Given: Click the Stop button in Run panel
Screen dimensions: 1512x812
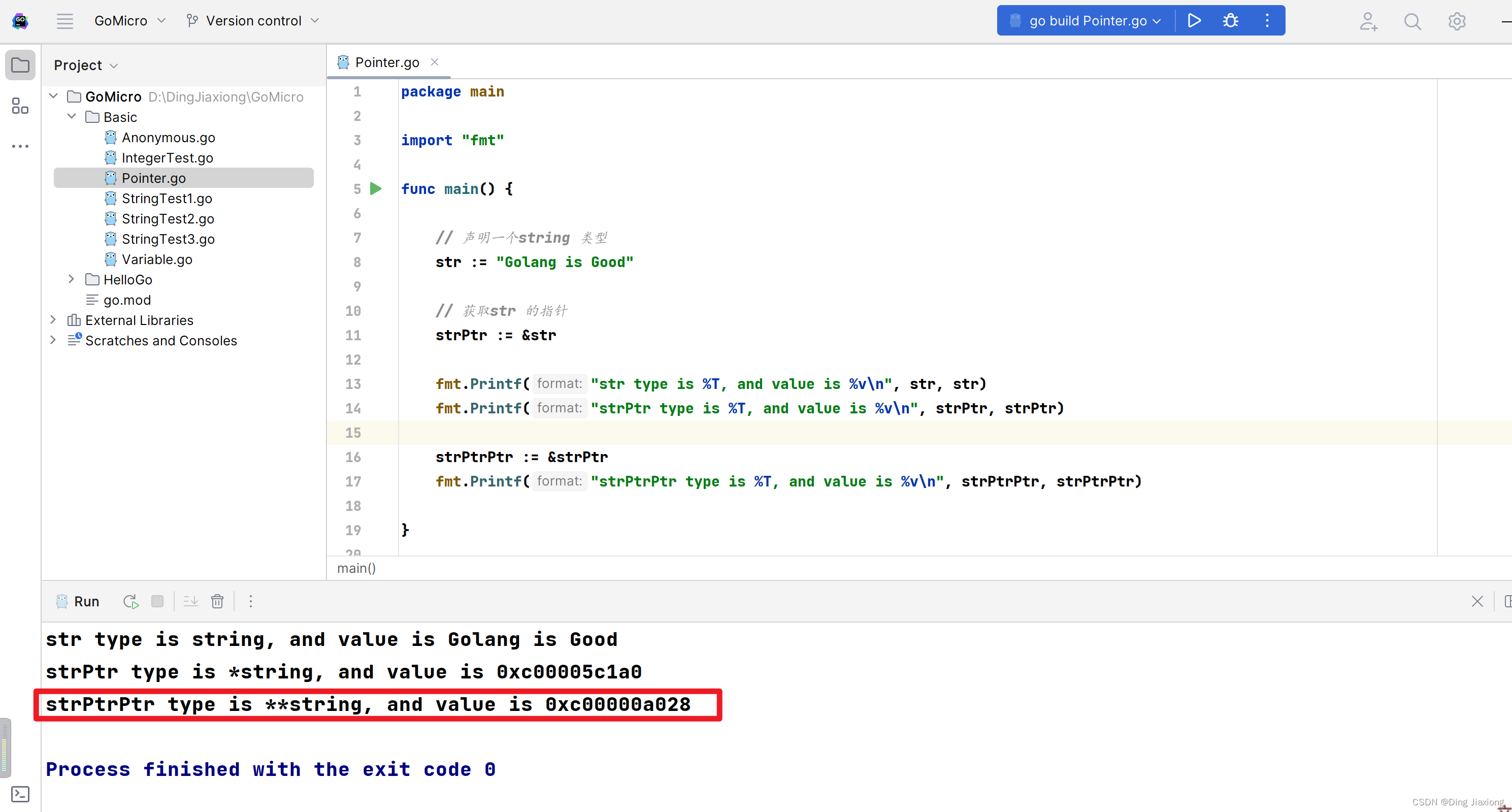Looking at the screenshot, I should click(157, 601).
